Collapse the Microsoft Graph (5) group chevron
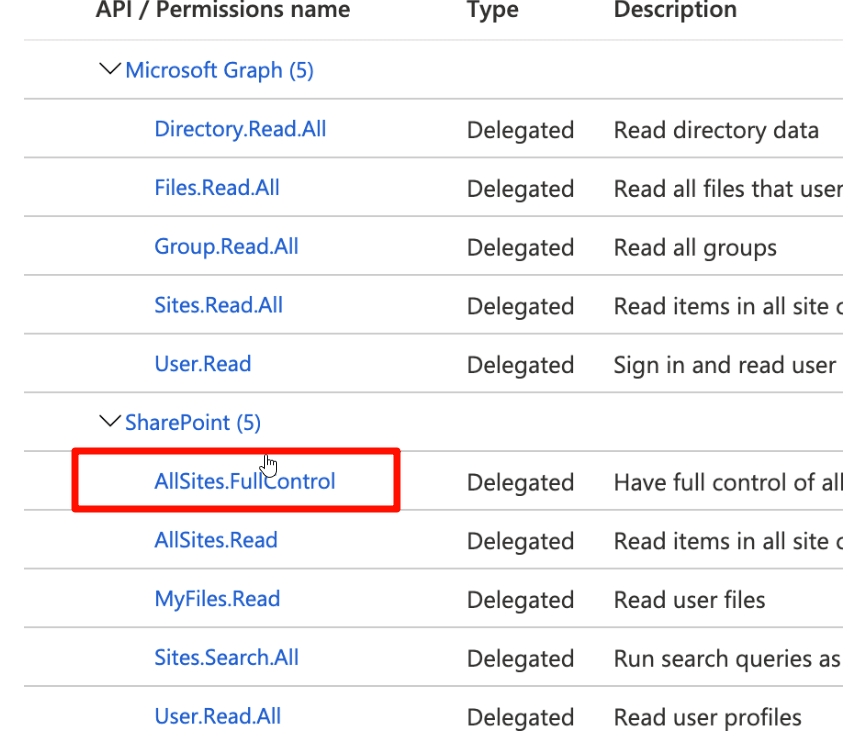This screenshot has width=865, height=741. pos(110,70)
